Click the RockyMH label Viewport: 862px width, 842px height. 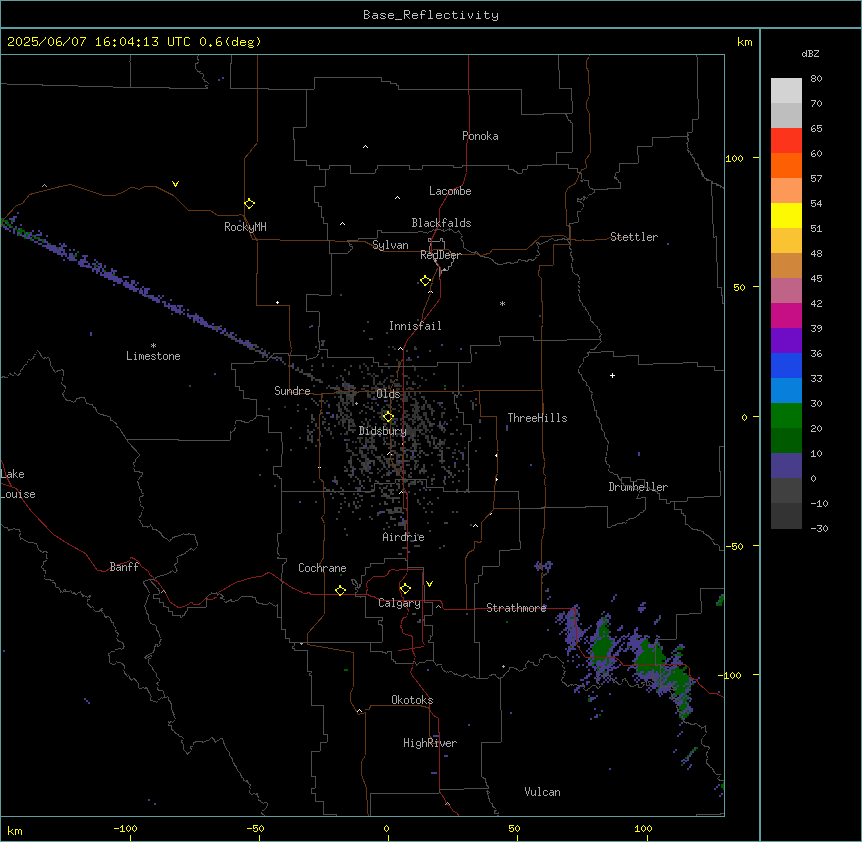tap(245, 227)
